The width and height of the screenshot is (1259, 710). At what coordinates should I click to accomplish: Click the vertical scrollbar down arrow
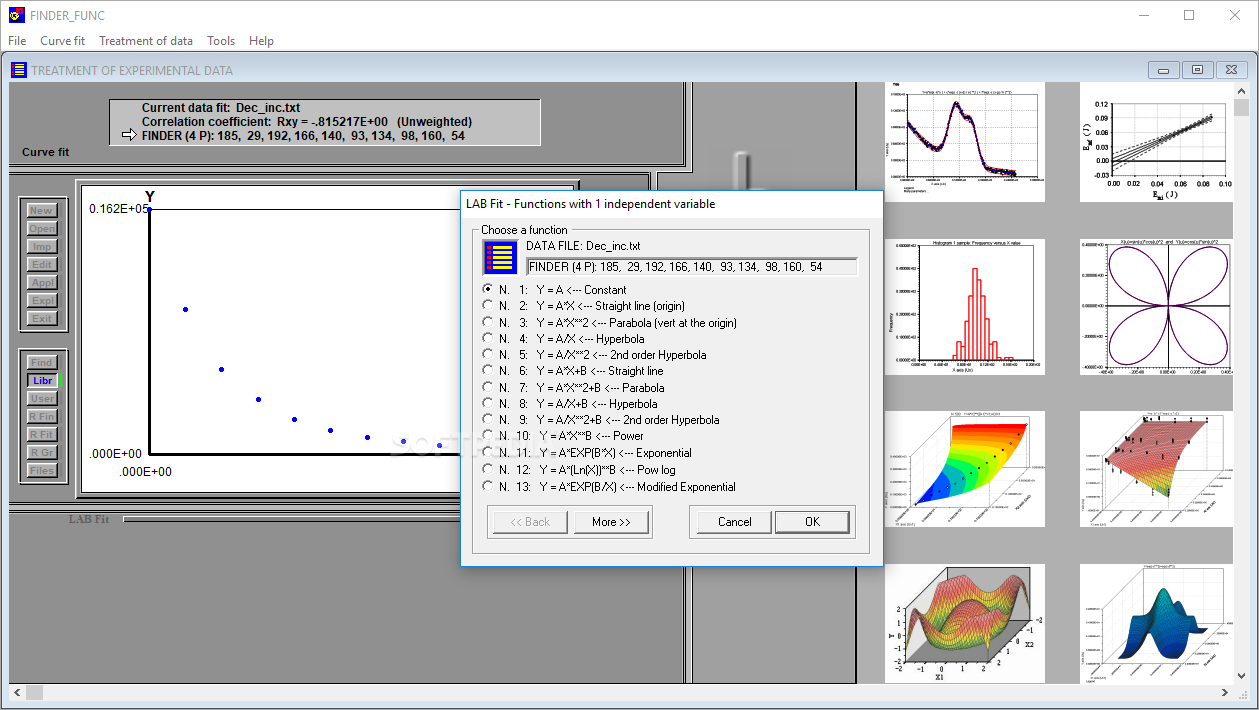(x=1241, y=676)
